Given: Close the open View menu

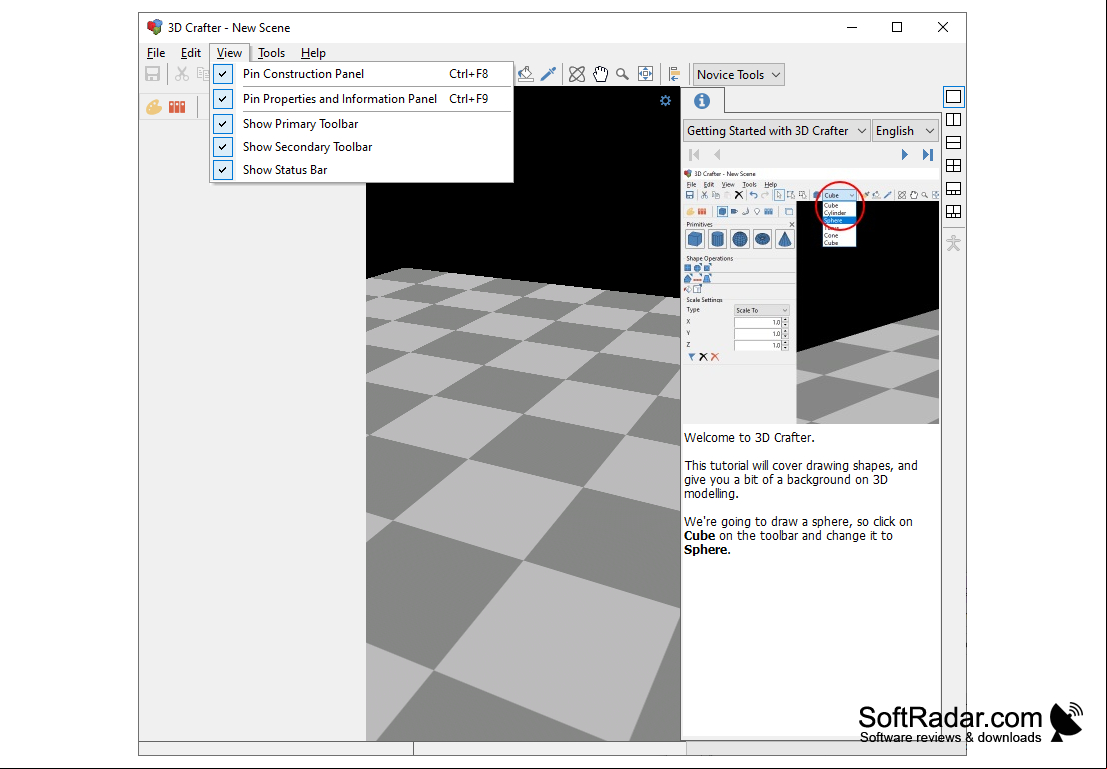Looking at the screenshot, I should 229,53.
